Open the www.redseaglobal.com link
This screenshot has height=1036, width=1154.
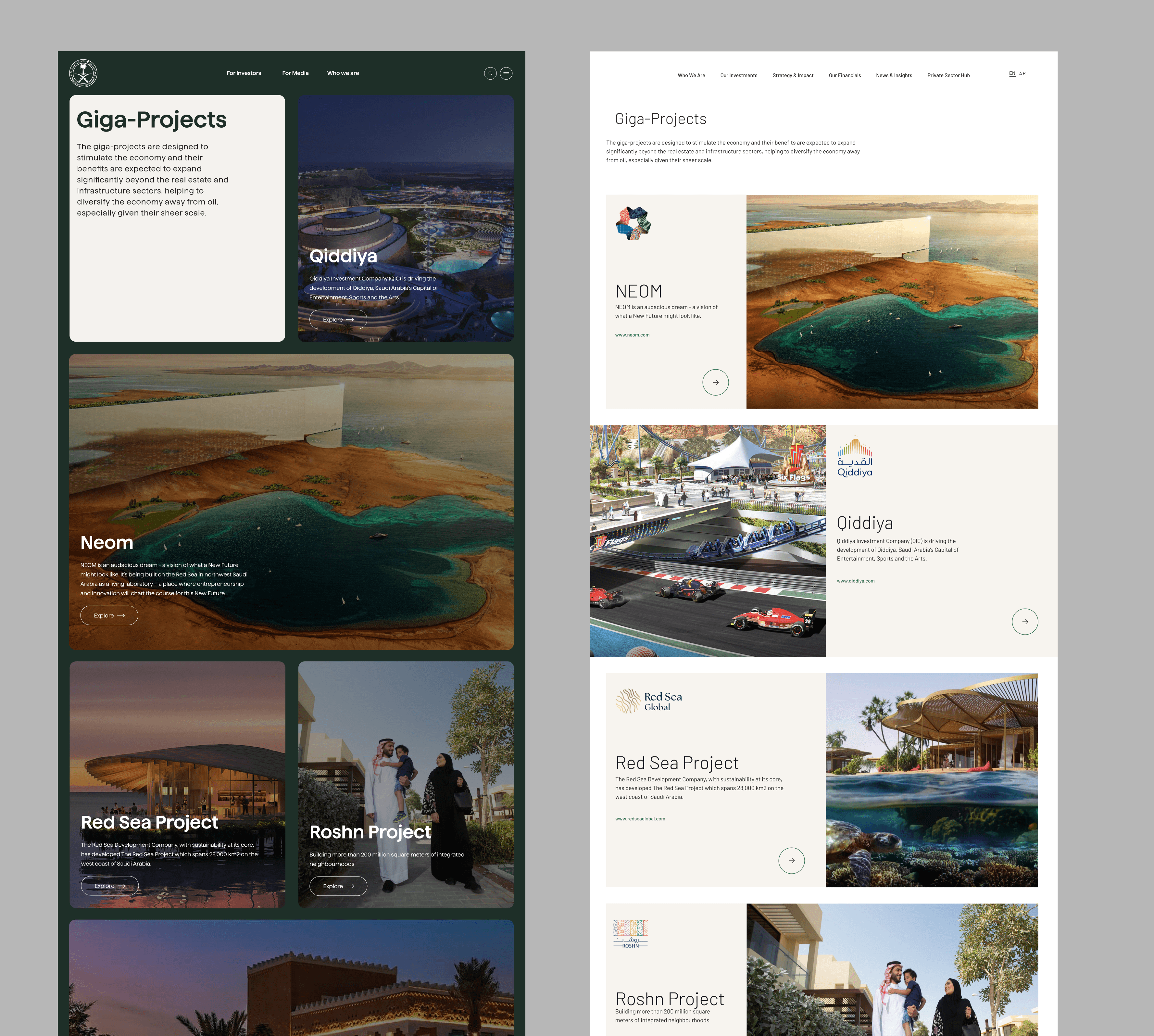pos(640,819)
